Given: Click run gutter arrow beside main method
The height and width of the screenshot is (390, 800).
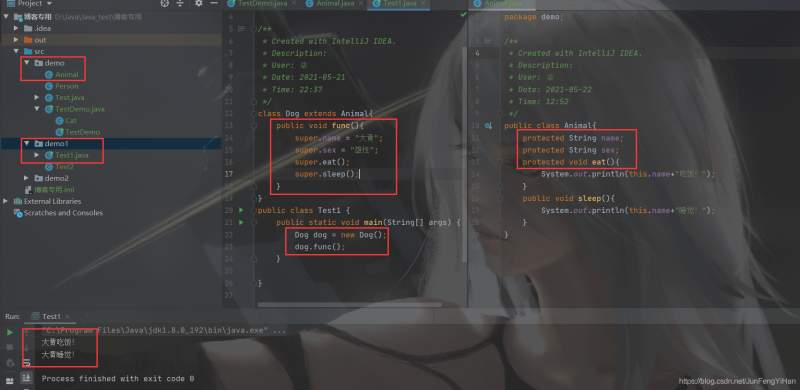Looking at the screenshot, I should [x=241, y=223].
